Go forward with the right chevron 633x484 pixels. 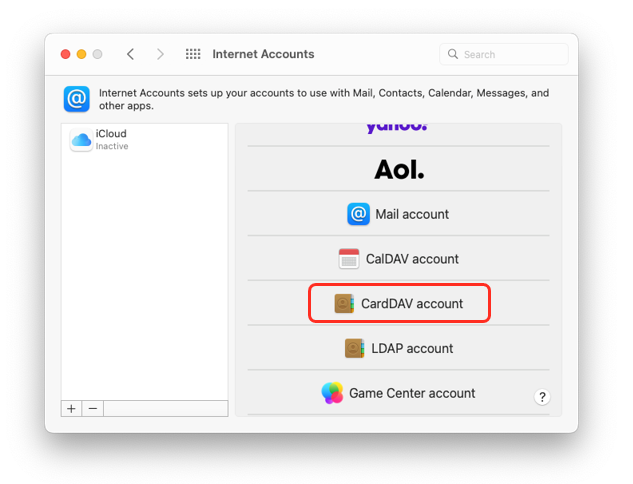160,54
